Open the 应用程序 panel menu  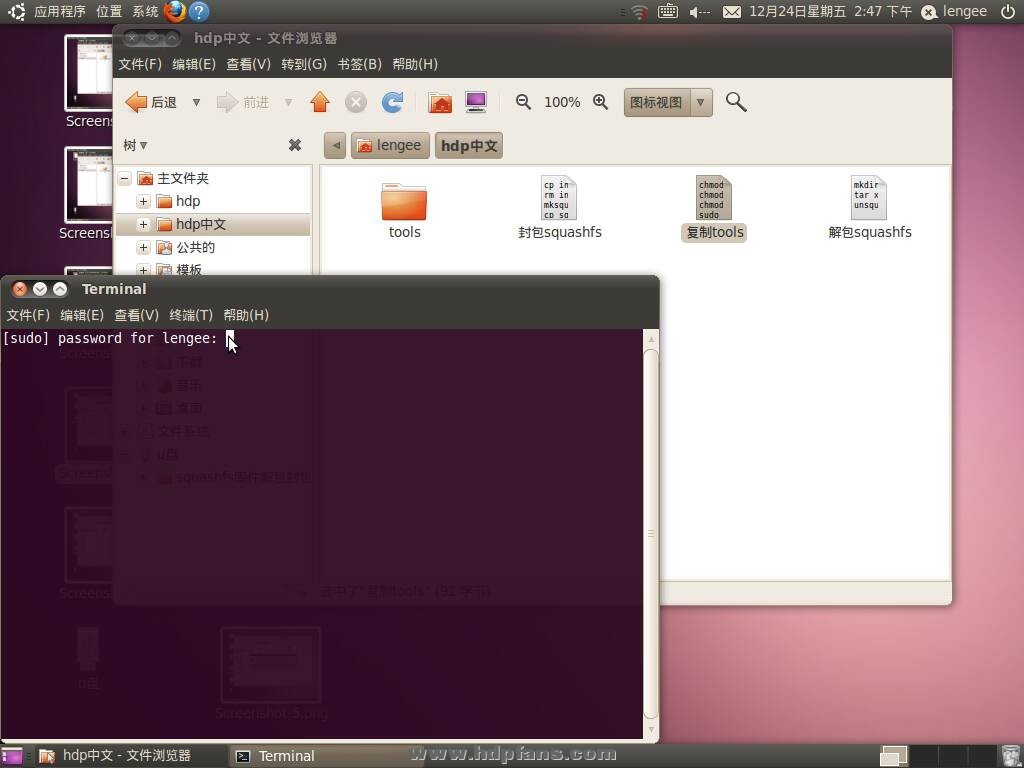pyautogui.click(x=59, y=11)
